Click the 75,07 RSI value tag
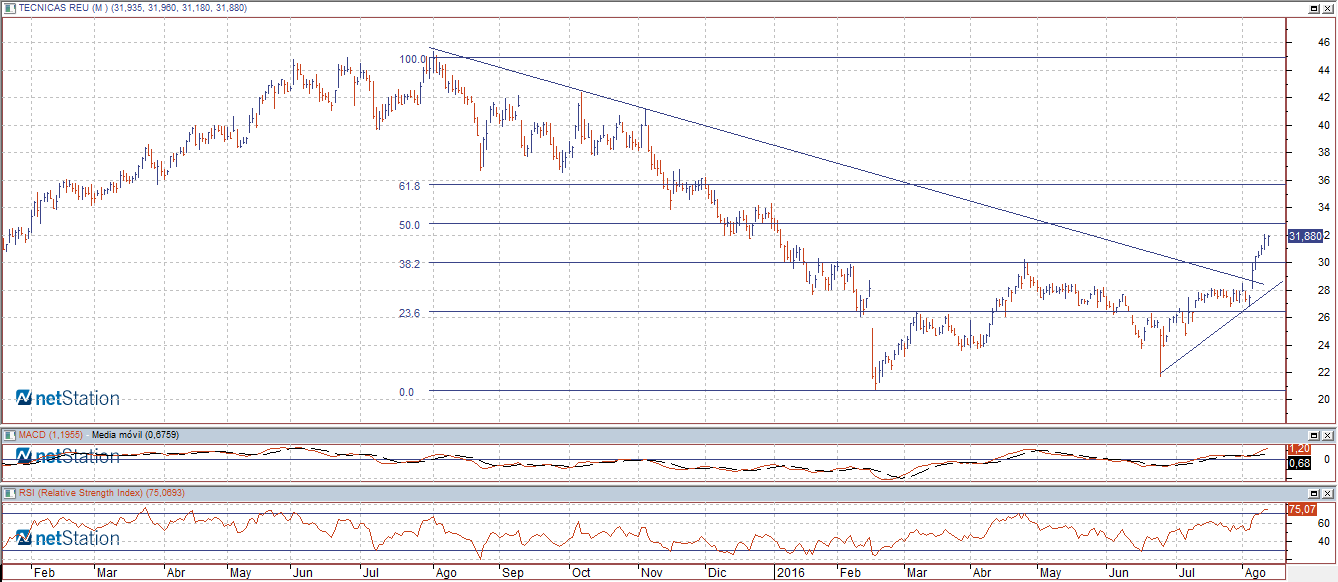The height and width of the screenshot is (582, 1338). tap(1301, 509)
